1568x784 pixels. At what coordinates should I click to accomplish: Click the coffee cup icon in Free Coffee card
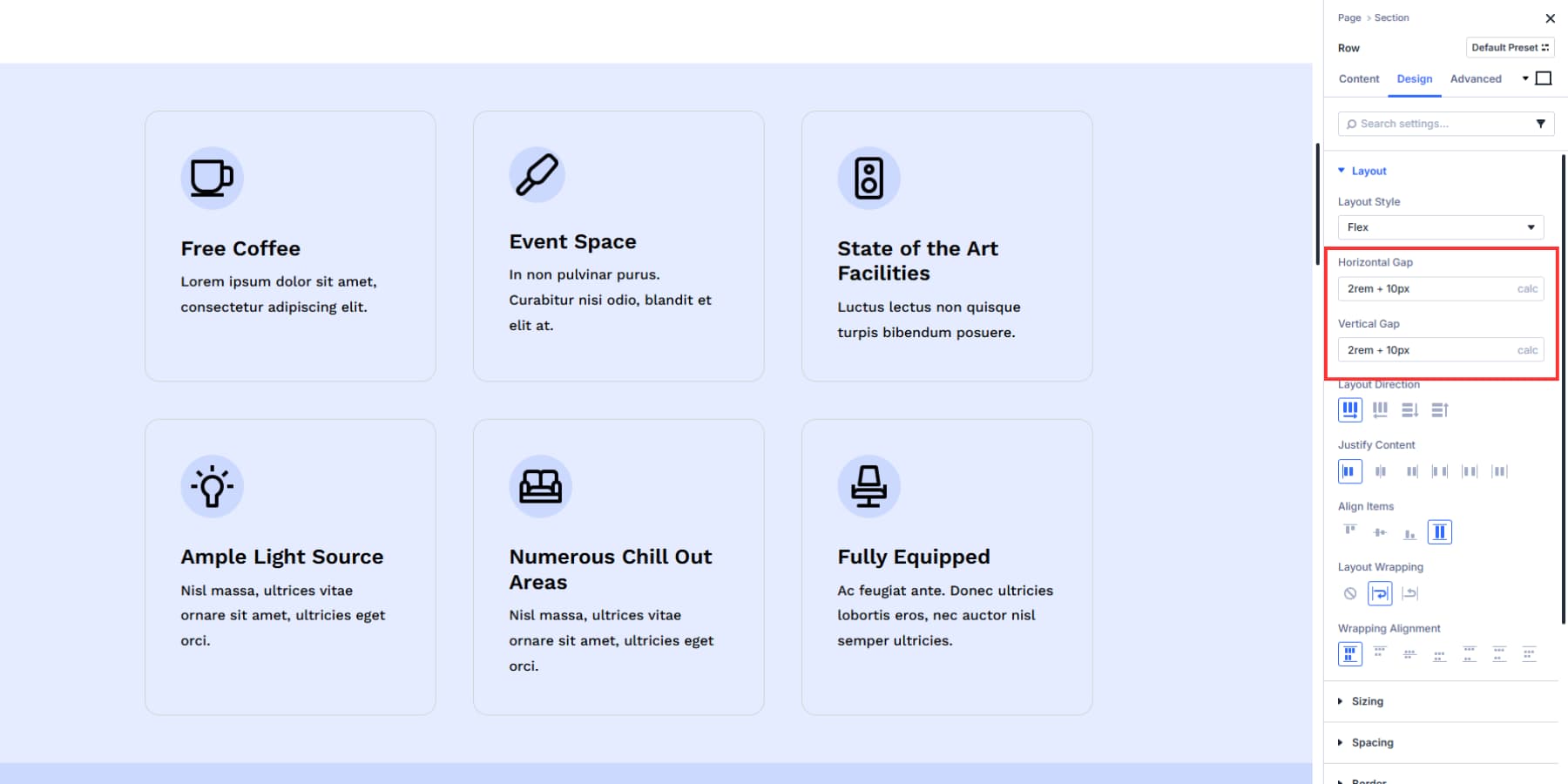click(x=212, y=178)
